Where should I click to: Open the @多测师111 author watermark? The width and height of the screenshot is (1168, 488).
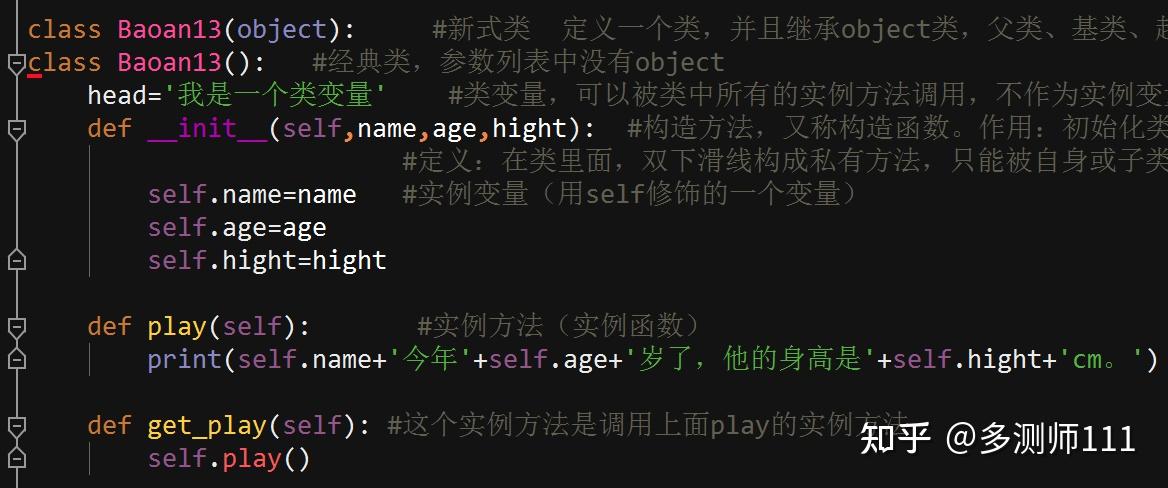click(x=1040, y=438)
